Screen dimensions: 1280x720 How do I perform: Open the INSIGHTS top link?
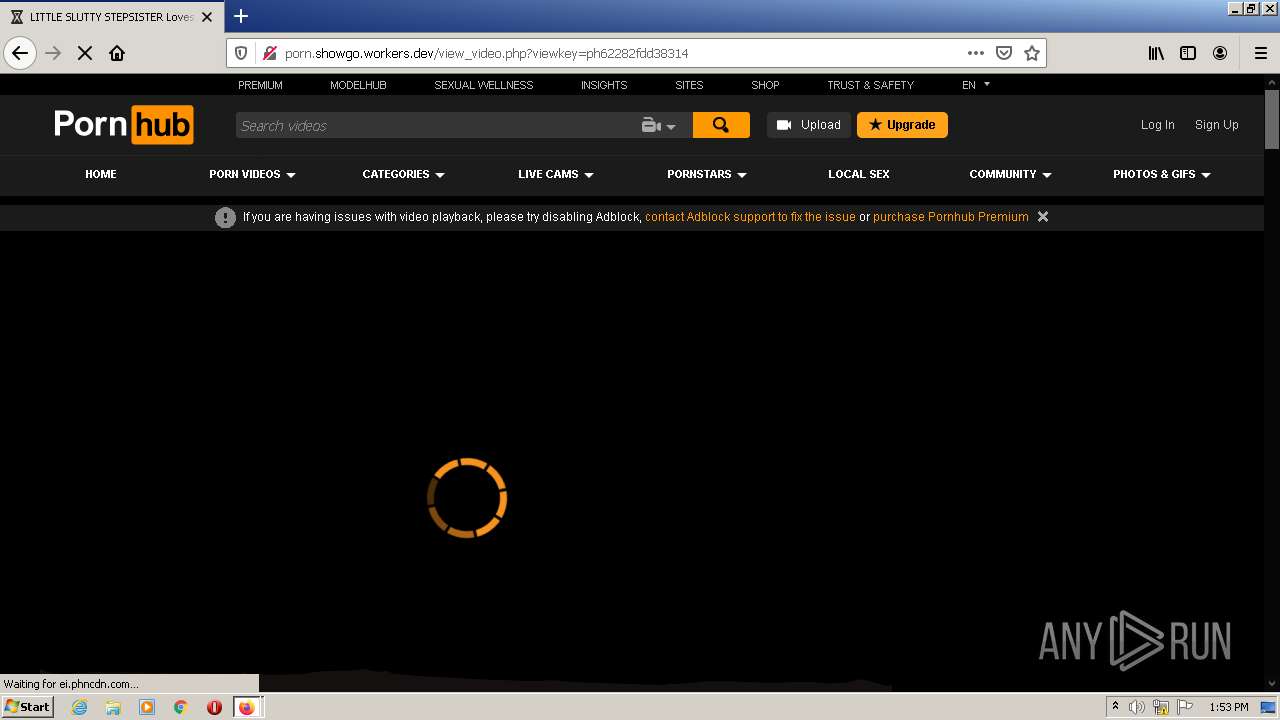click(x=604, y=85)
